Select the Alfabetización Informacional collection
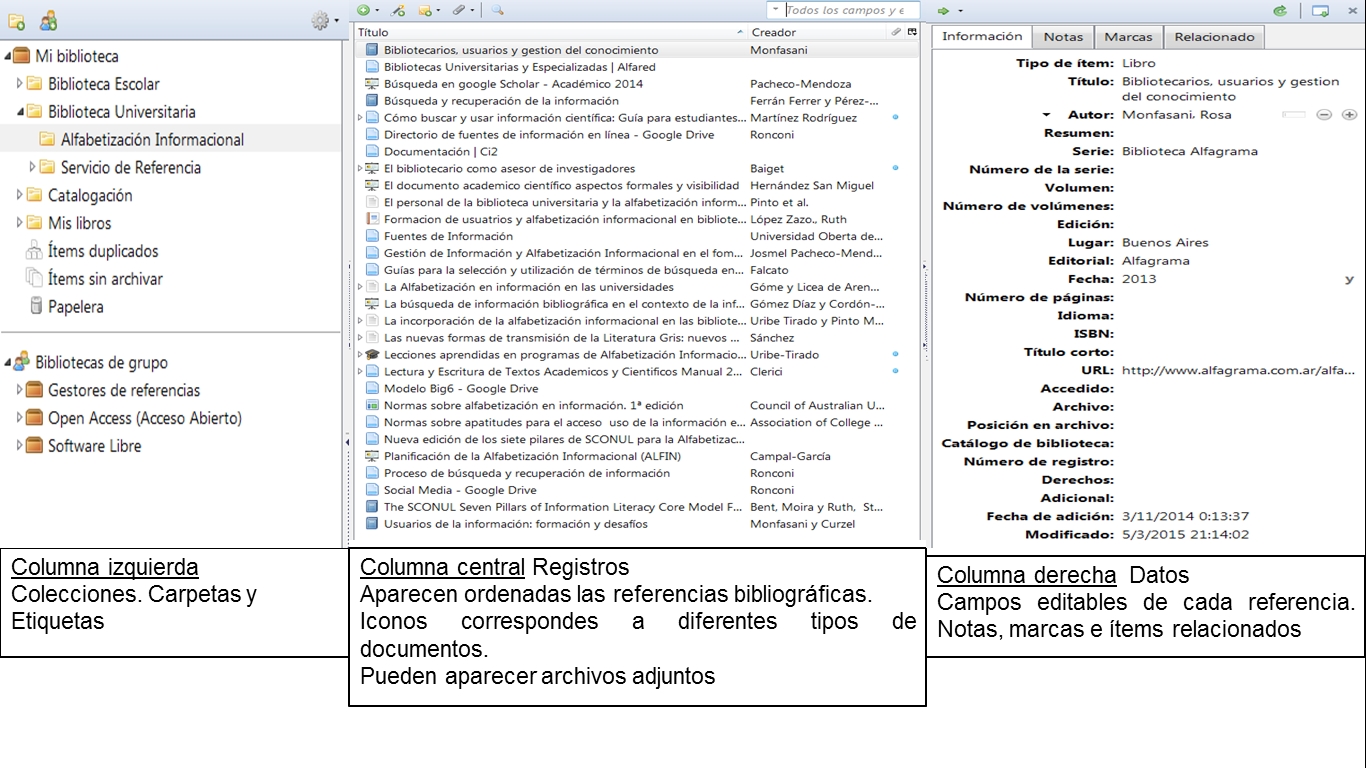Screen dimensions: 1366x768 click(152, 140)
